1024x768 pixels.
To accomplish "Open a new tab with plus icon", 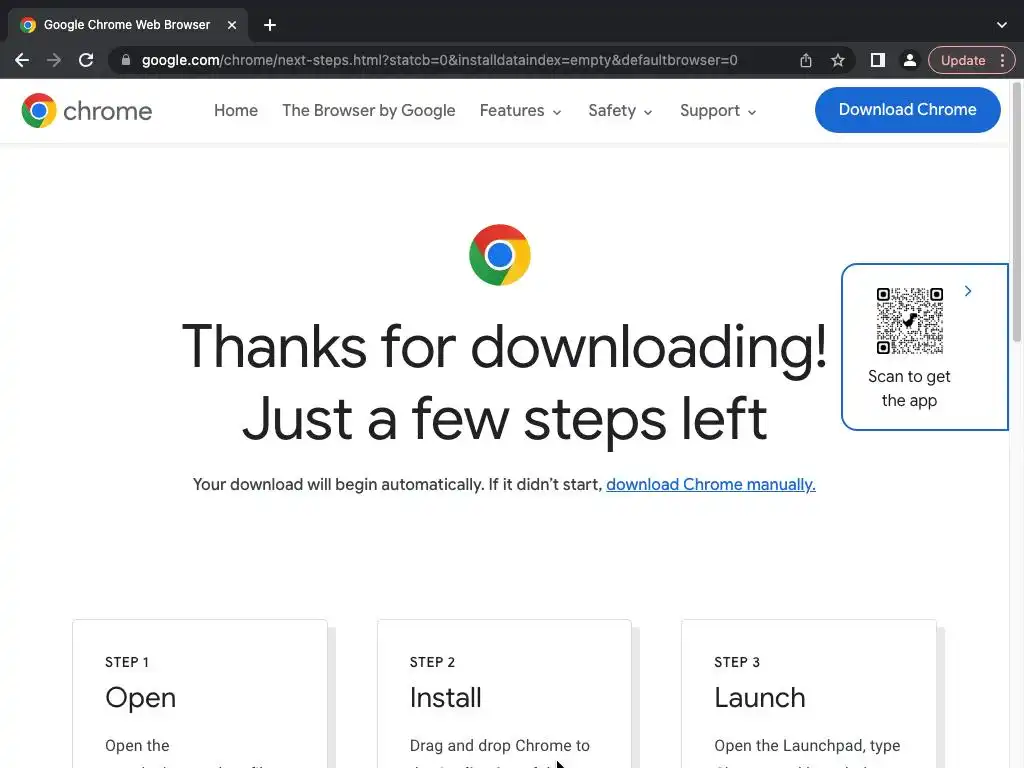I will pyautogui.click(x=270, y=25).
